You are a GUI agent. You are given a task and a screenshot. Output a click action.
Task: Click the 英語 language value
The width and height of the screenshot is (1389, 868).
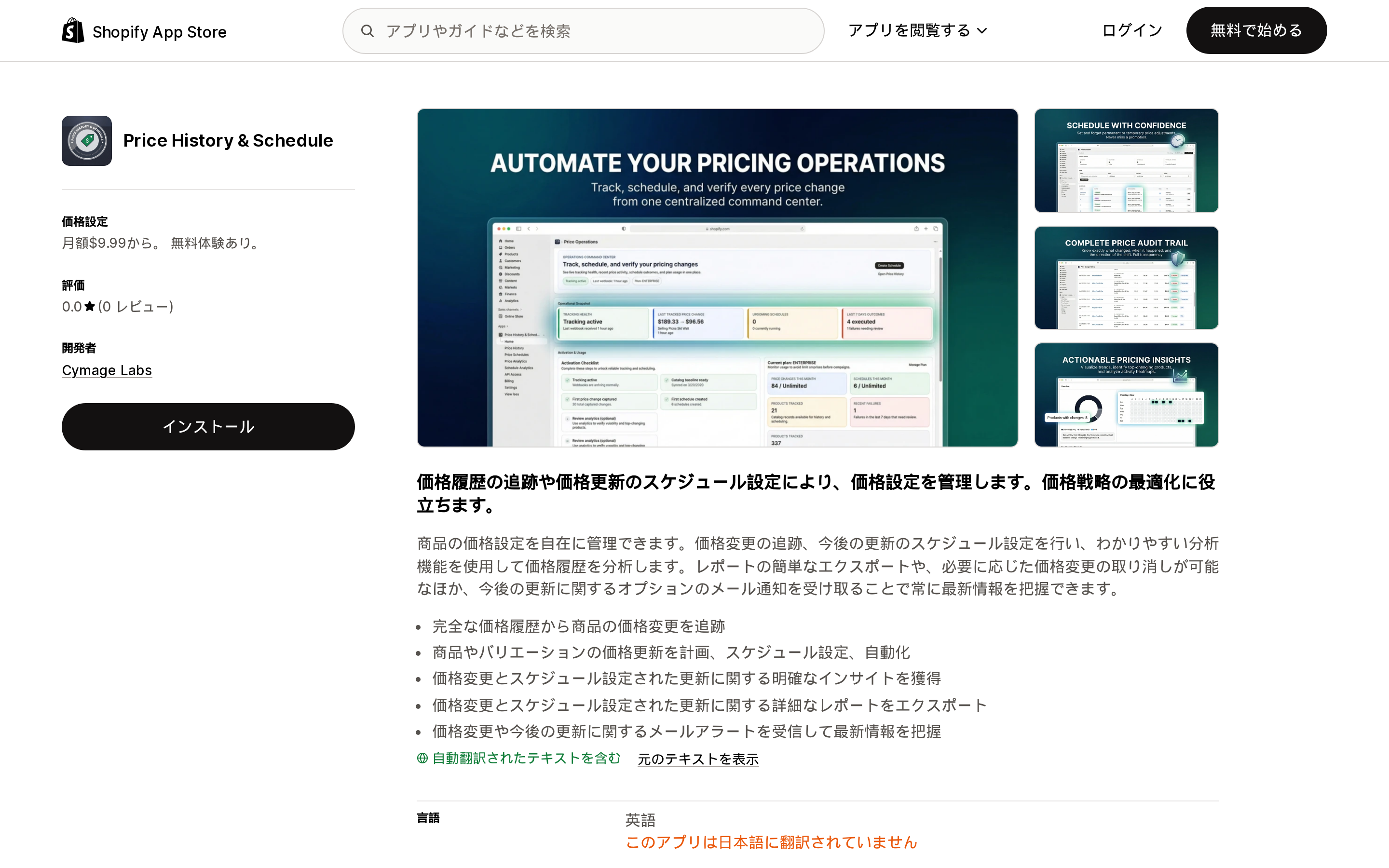click(640, 820)
